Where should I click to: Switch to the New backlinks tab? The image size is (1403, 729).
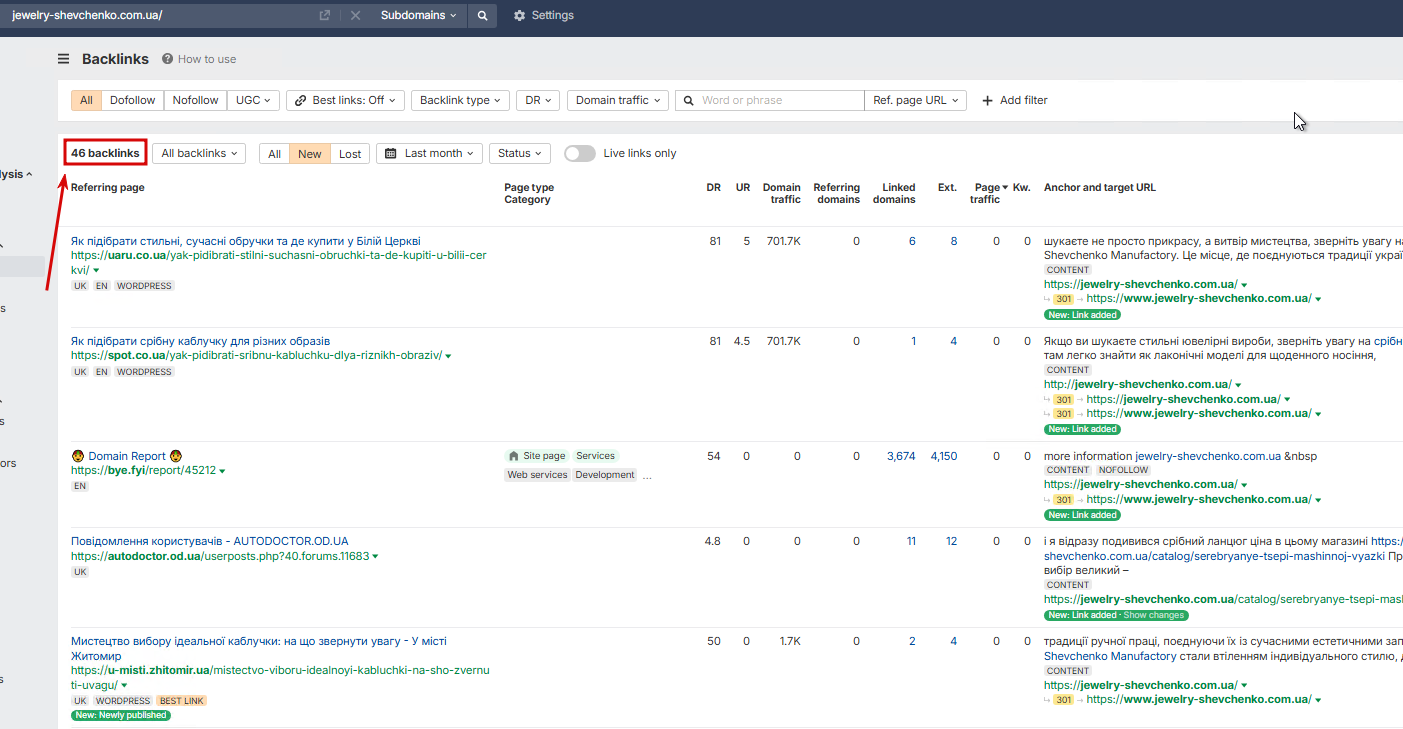point(310,154)
